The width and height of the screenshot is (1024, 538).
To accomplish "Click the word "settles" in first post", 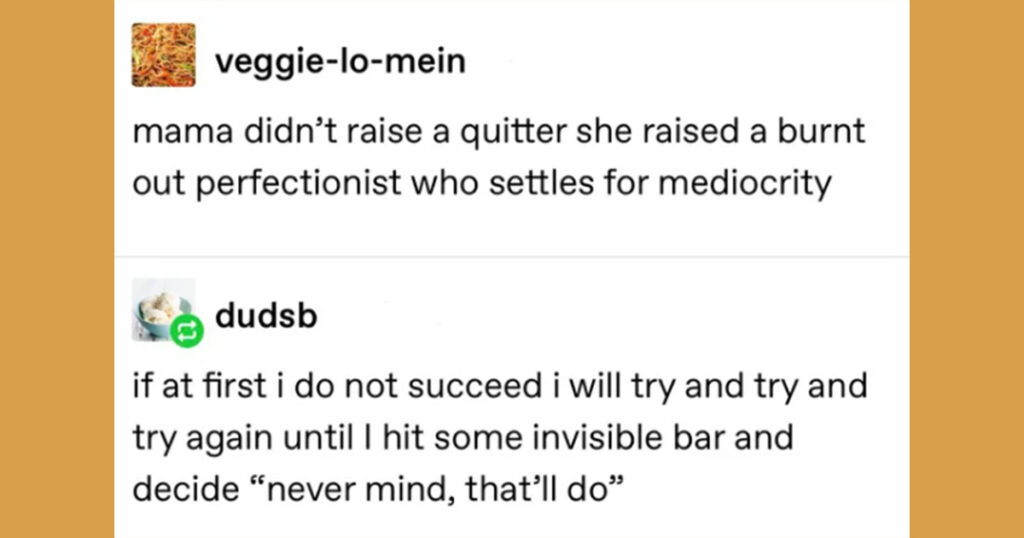I will (x=541, y=182).
